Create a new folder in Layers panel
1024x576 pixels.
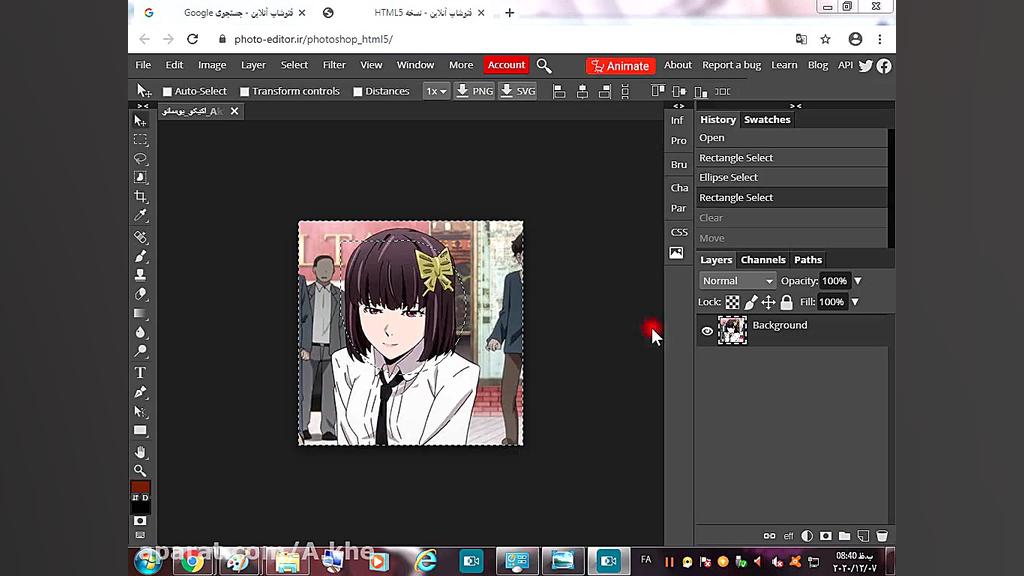coord(844,536)
